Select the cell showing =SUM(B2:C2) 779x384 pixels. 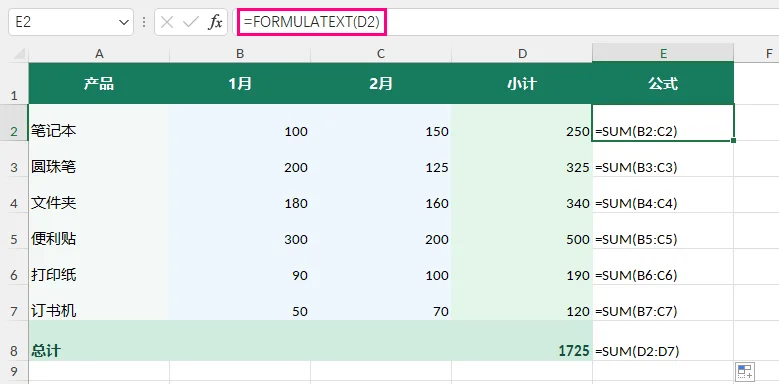pyautogui.click(x=663, y=123)
